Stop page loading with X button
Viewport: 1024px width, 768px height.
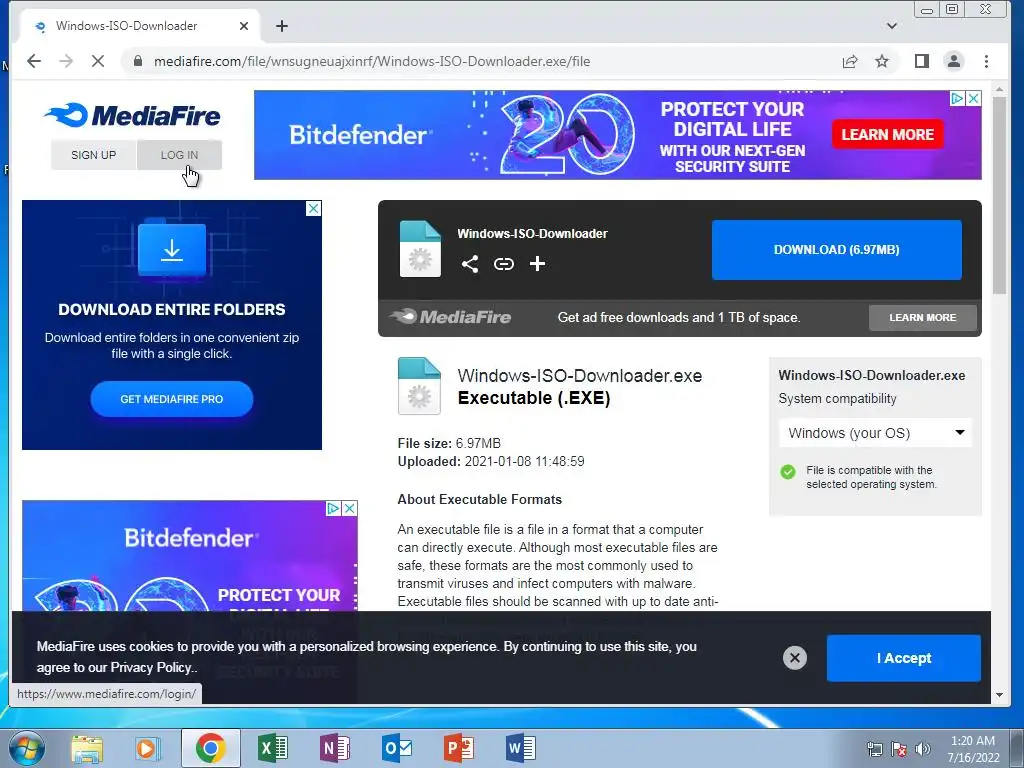(x=98, y=61)
